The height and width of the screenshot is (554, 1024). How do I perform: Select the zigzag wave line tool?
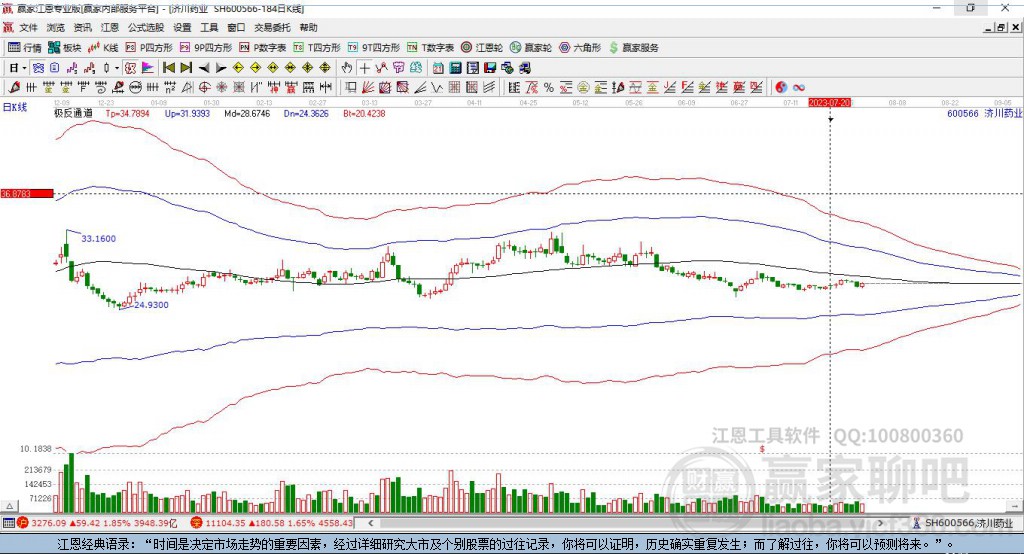pyautogui.click(x=437, y=88)
